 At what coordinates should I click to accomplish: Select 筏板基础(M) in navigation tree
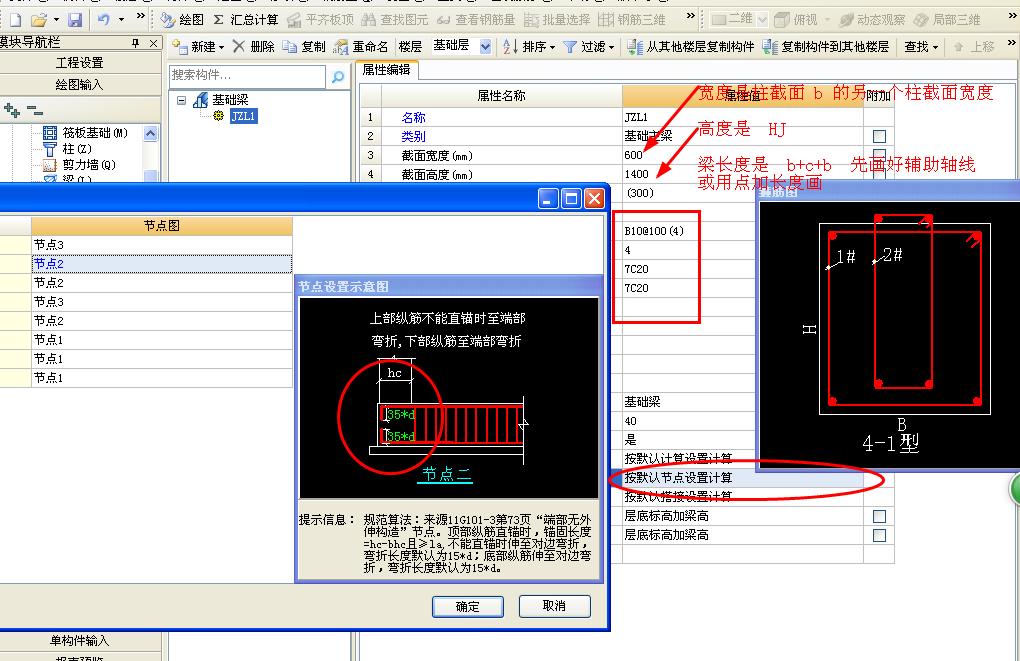click(x=85, y=133)
